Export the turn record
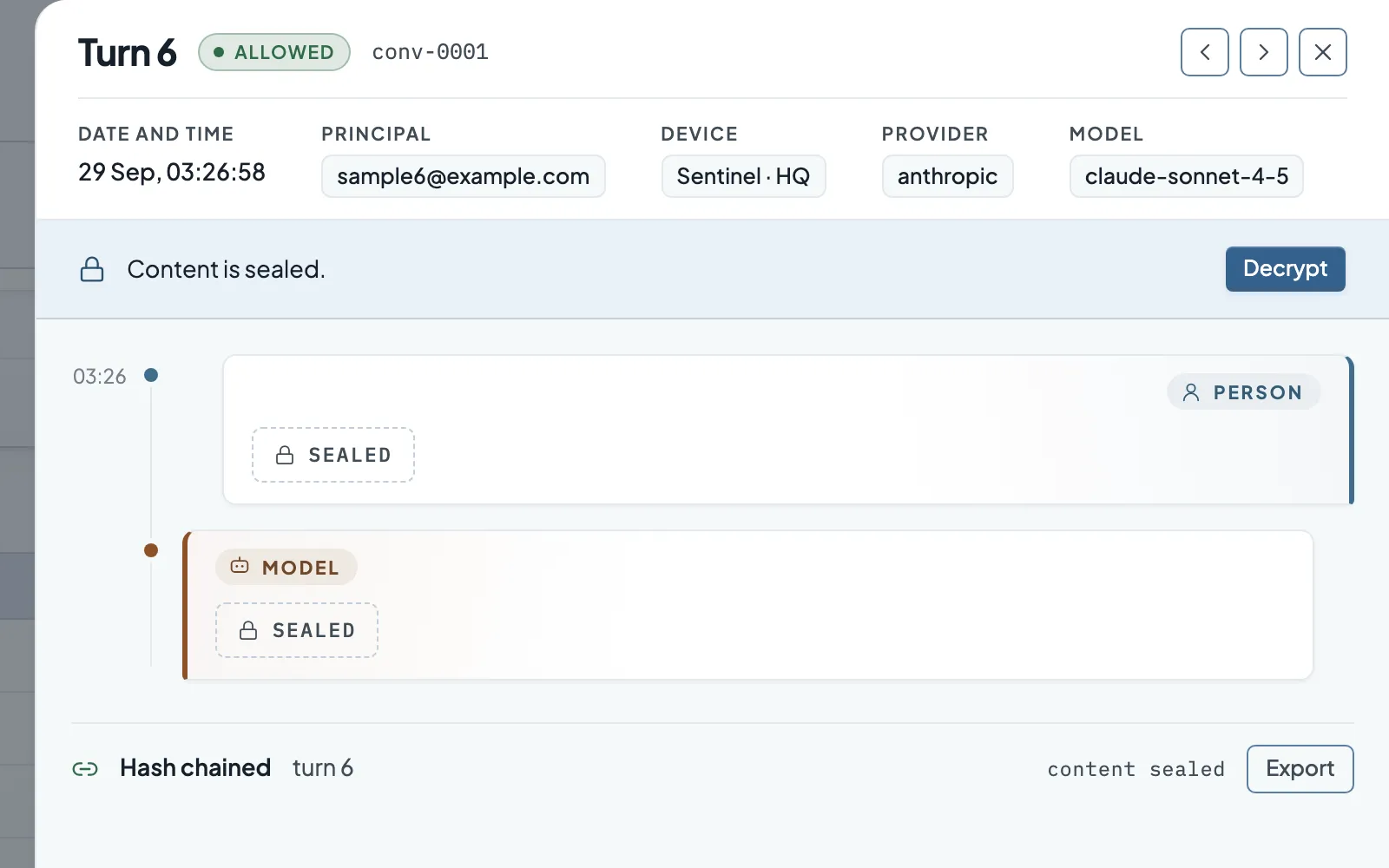1389x868 pixels. (1300, 769)
